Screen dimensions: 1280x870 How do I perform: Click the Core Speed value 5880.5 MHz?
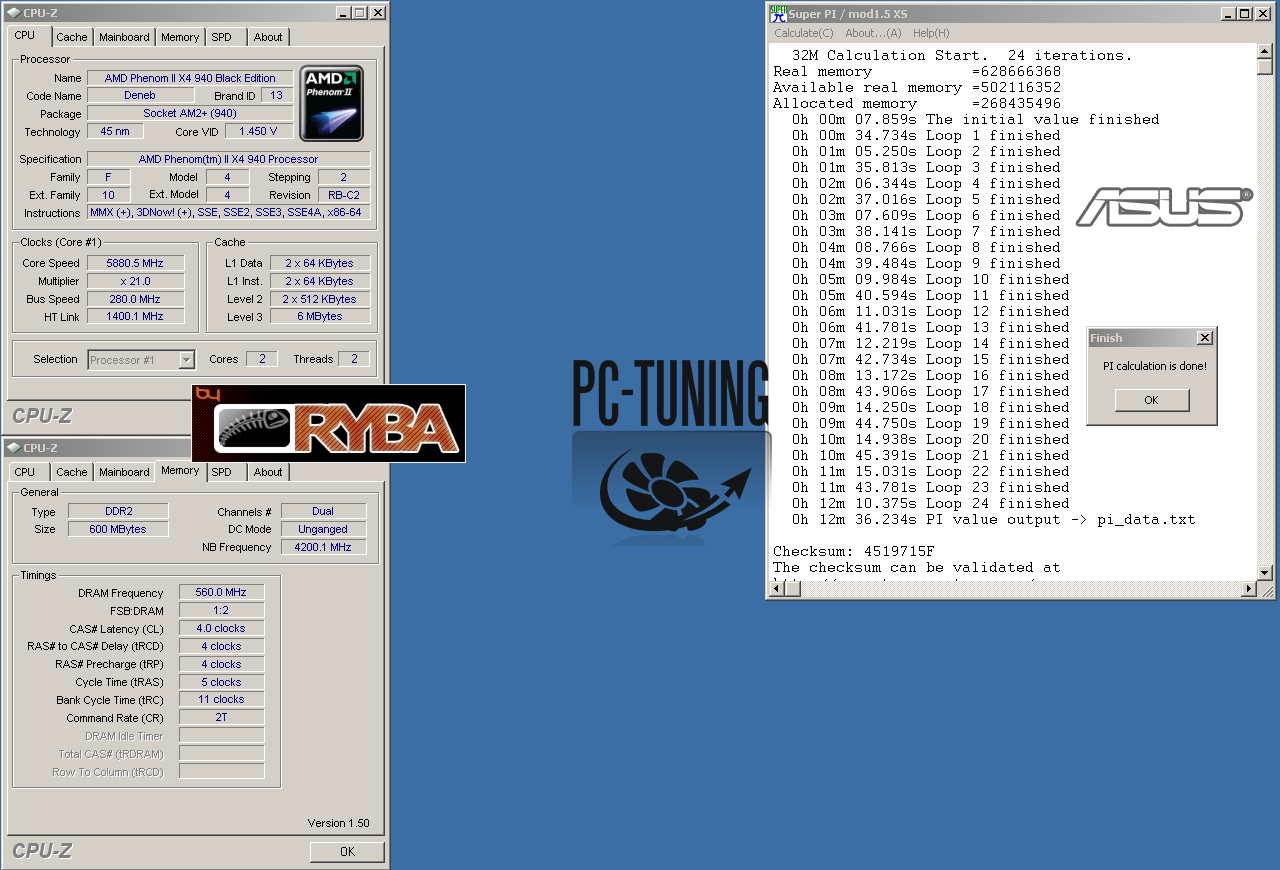(135, 263)
